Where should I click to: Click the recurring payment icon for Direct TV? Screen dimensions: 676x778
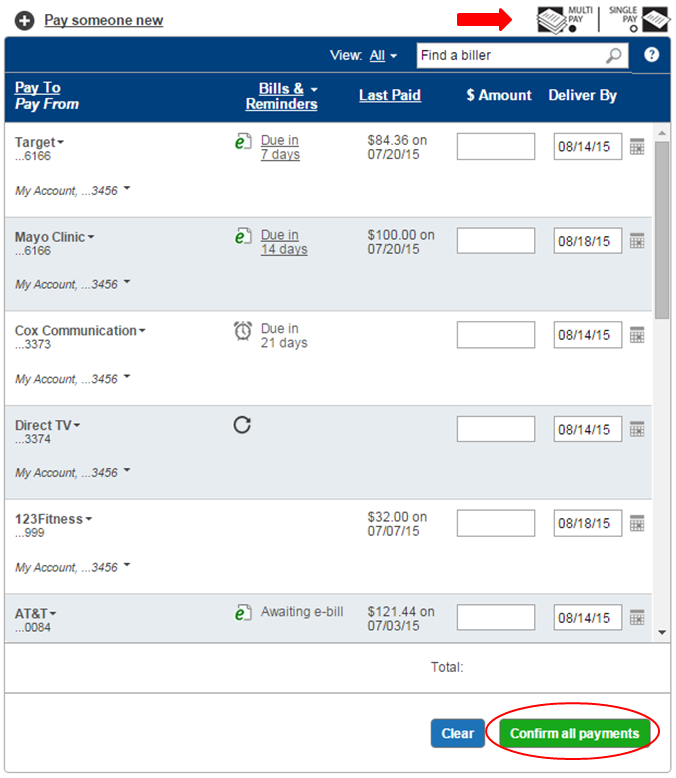coord(242,425)
